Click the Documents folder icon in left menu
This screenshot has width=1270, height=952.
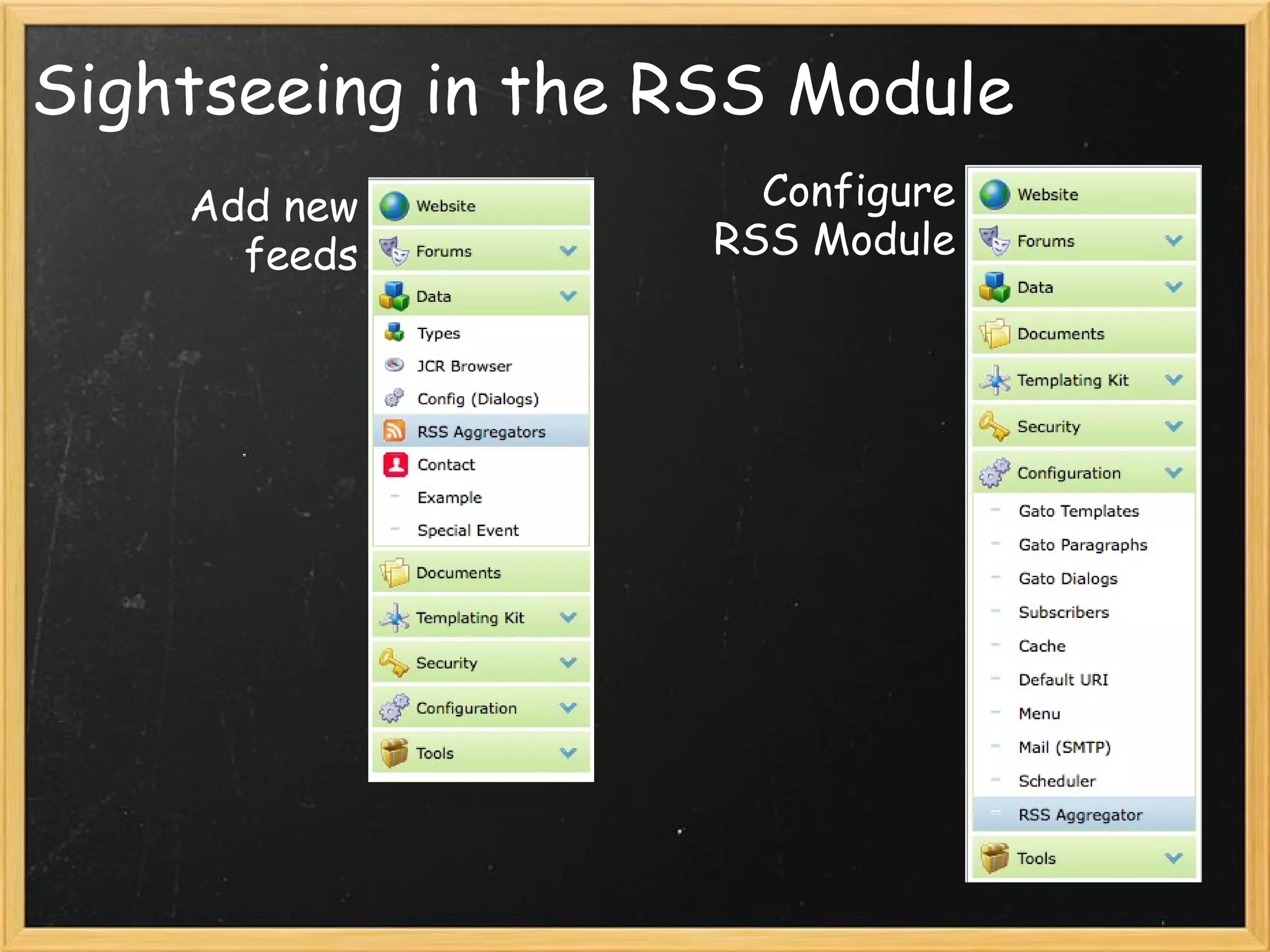point(394,573)
